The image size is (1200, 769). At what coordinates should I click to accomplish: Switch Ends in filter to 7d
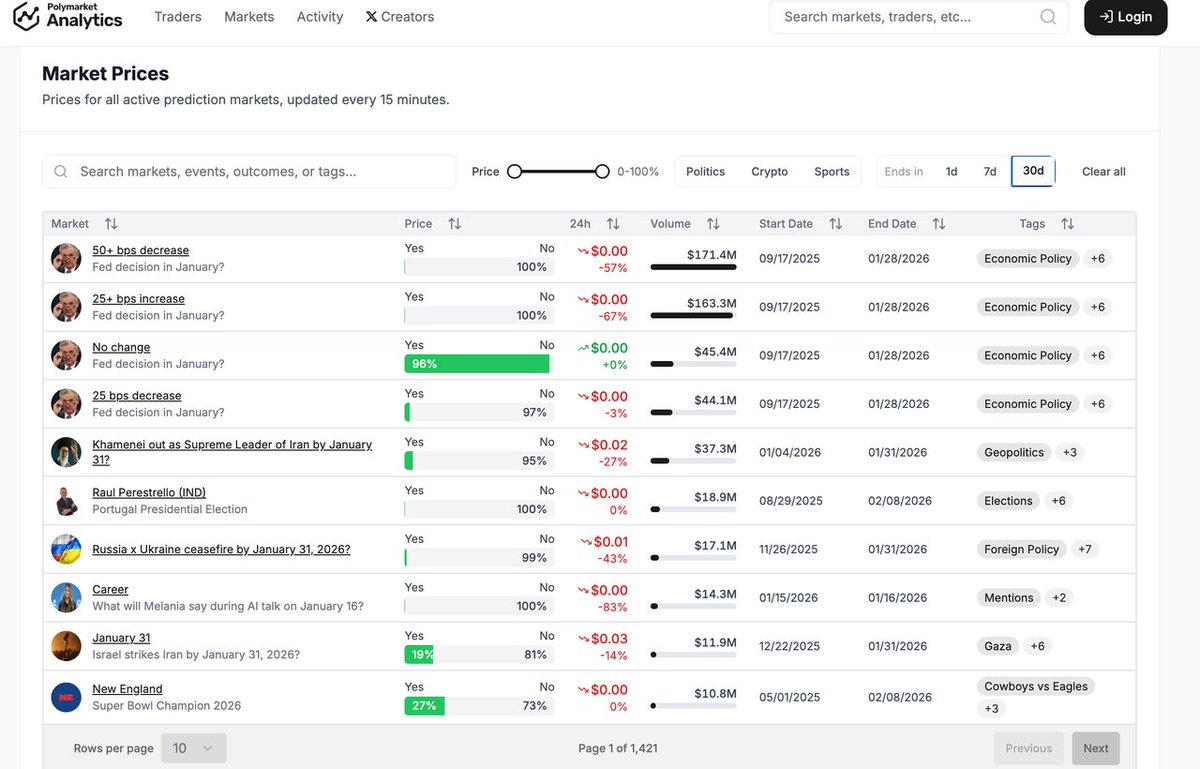click(x=990, y=171)
